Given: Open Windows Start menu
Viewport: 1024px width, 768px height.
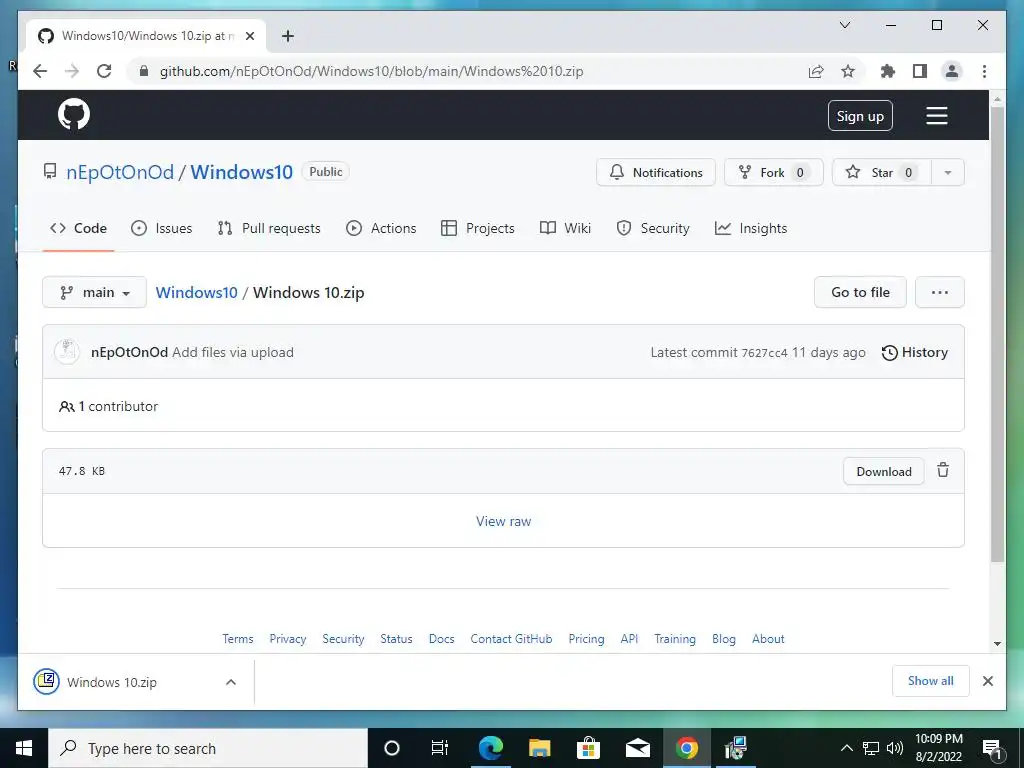Looking at the screenshot, I should [x=24, y=748].
